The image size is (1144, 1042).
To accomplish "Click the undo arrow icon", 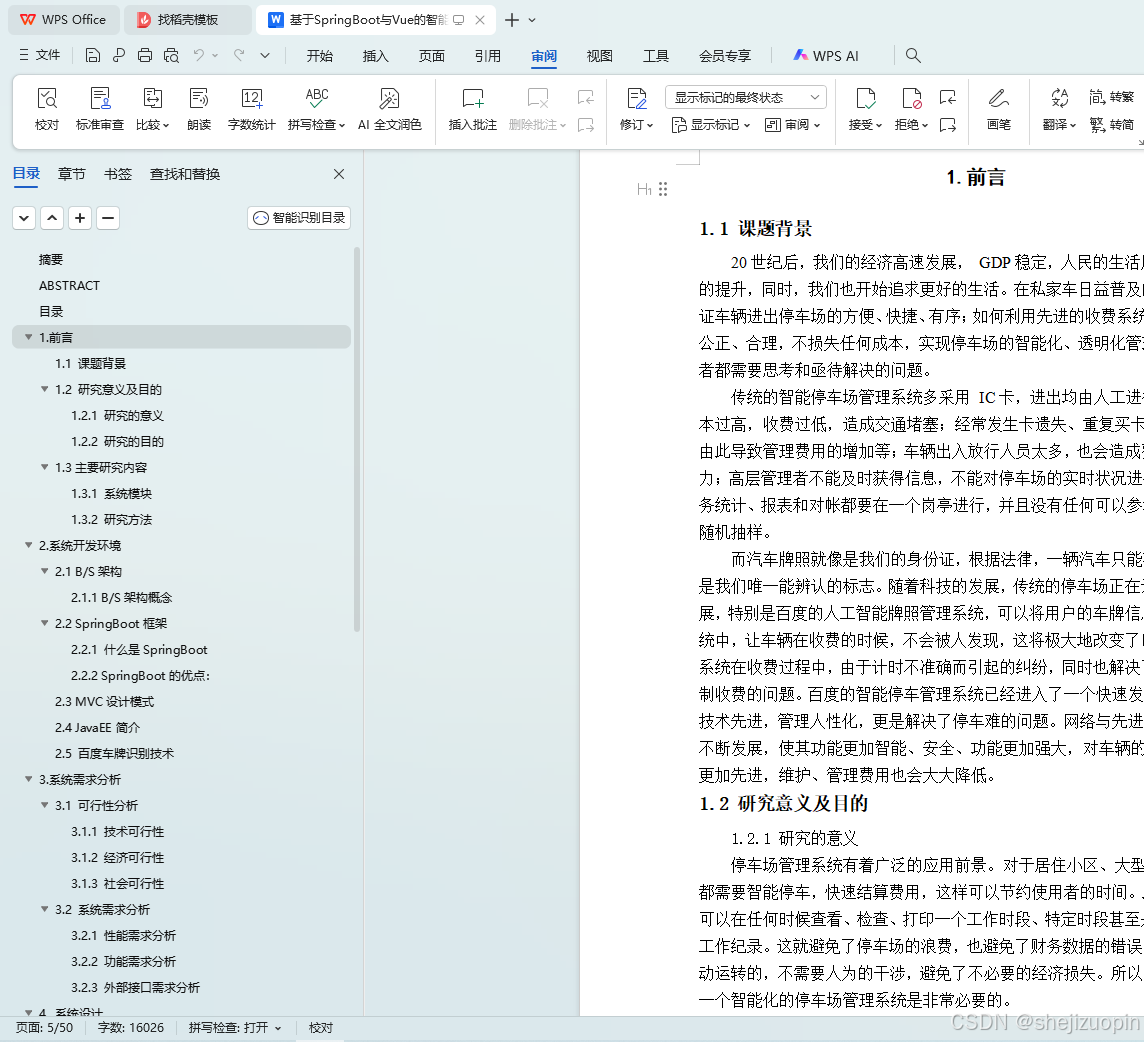I will [x=199, y=55].
